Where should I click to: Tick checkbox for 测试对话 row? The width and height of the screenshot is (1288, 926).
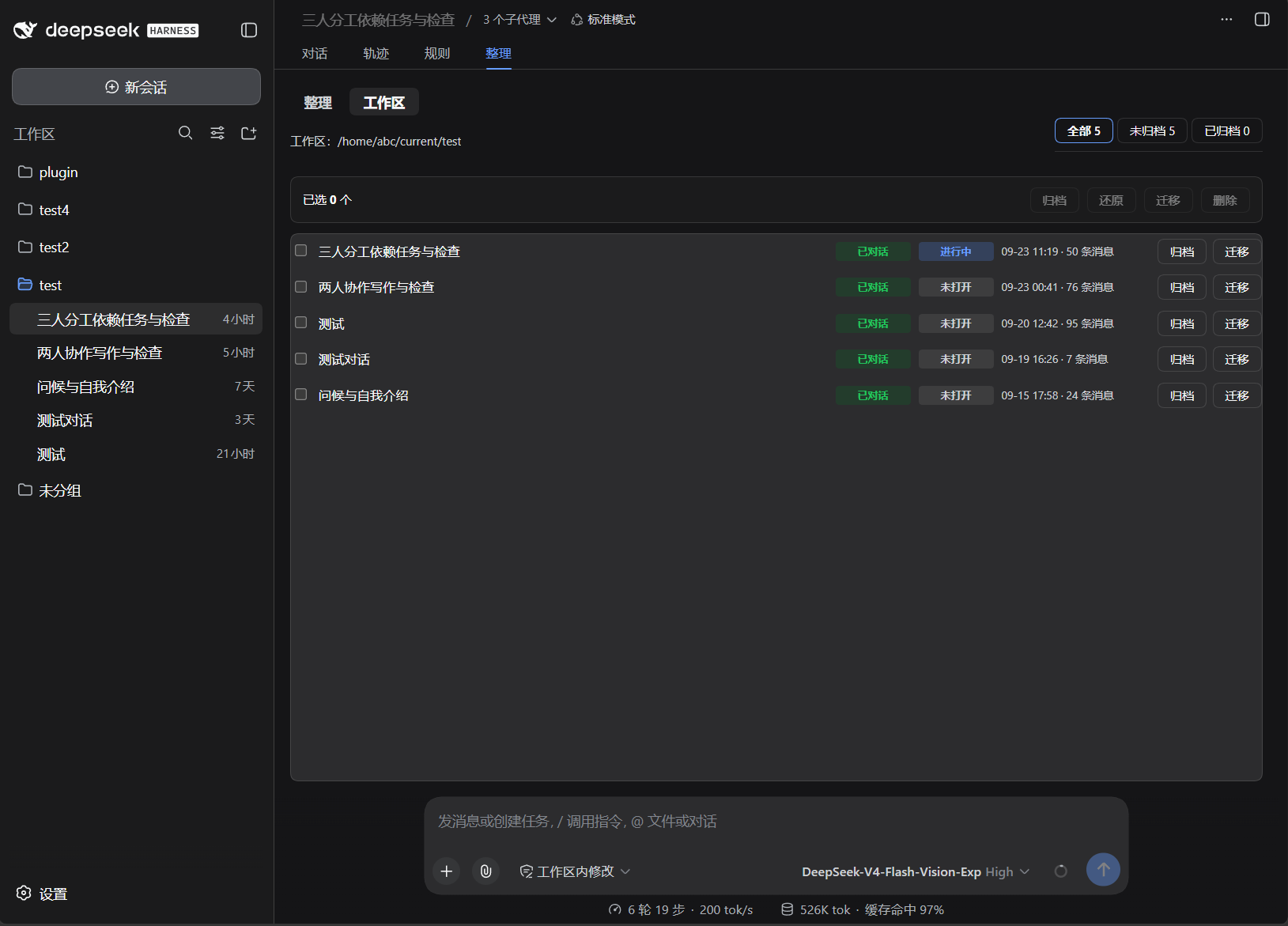pos(301,358)
